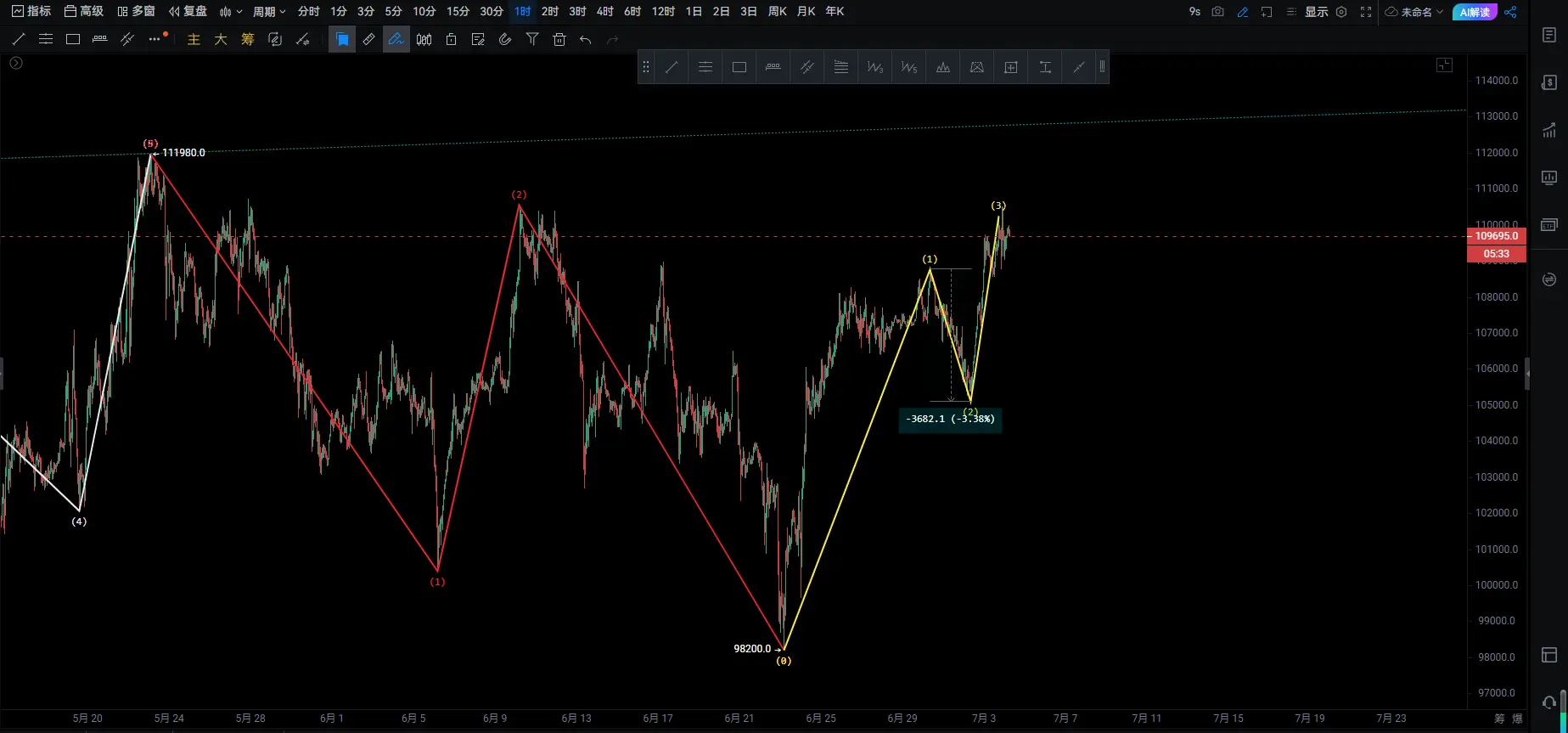
Task: Open the document panel in right sidebar
Action: [x=1549, y=35]
